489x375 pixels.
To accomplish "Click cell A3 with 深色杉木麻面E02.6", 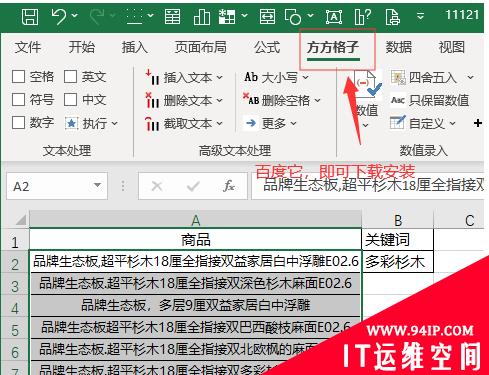I will 196,283.
